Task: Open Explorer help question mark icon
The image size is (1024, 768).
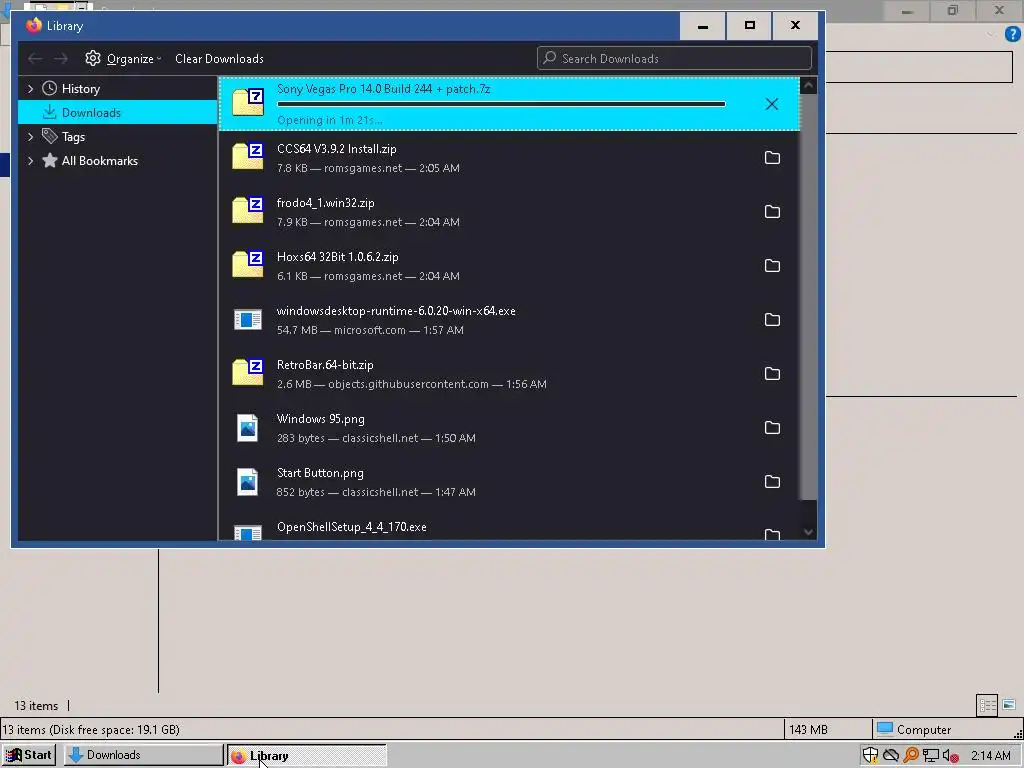Action: pos(1013,35)
